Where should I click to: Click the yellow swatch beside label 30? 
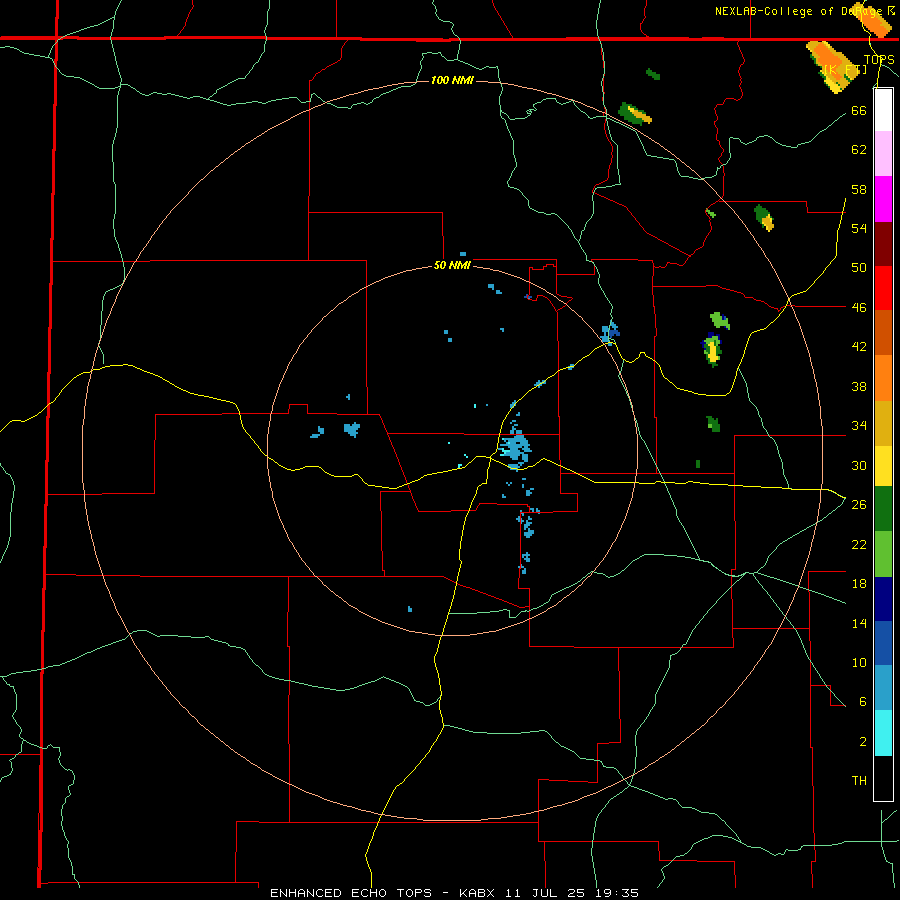883,466
